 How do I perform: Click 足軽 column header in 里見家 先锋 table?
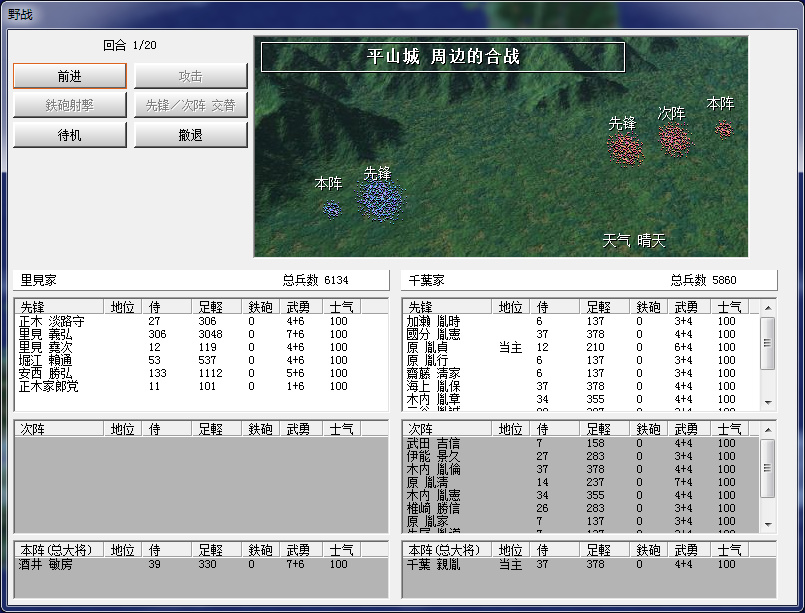[x=216, y=306]
